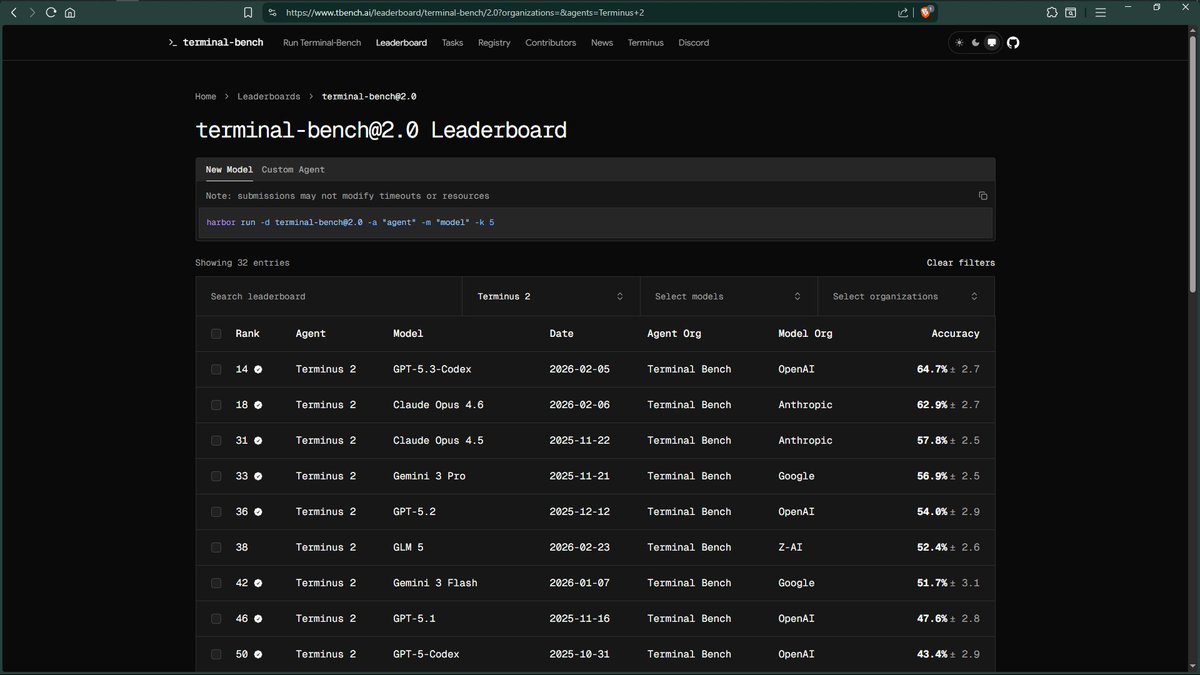Open the Terminus 2 agent filter dropdown
The image size is (1200, 675).
(x=551, y=297)
